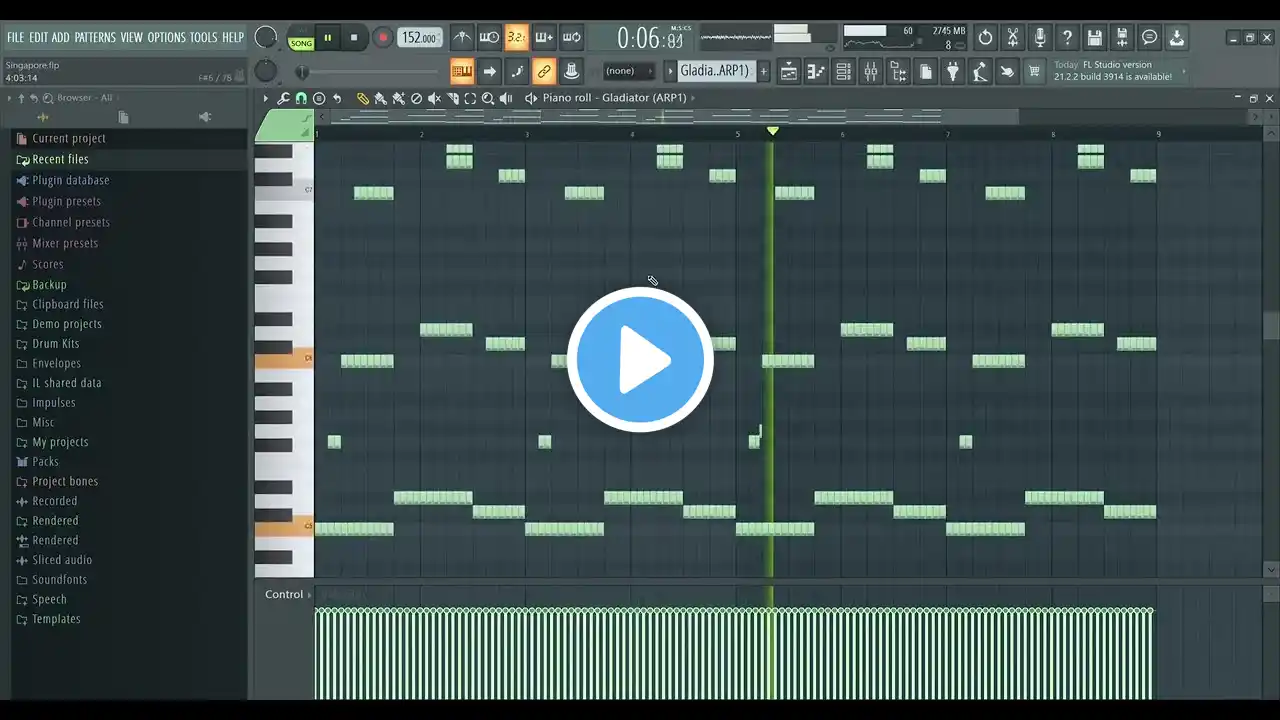Open the piano roll wrench tools menu

(x=283, y=98)
